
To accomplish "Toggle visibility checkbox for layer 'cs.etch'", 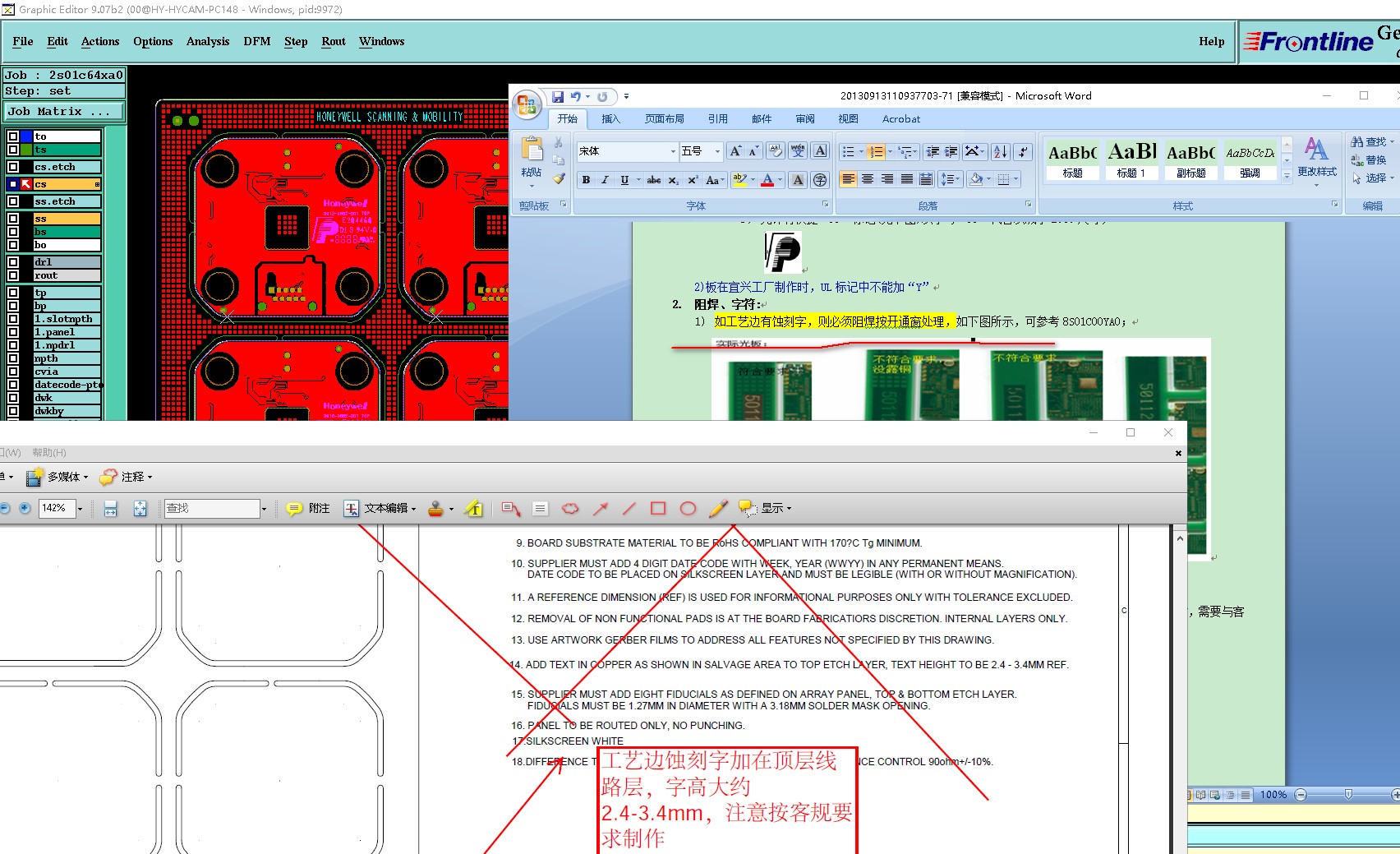I will [x=13, y=167].
